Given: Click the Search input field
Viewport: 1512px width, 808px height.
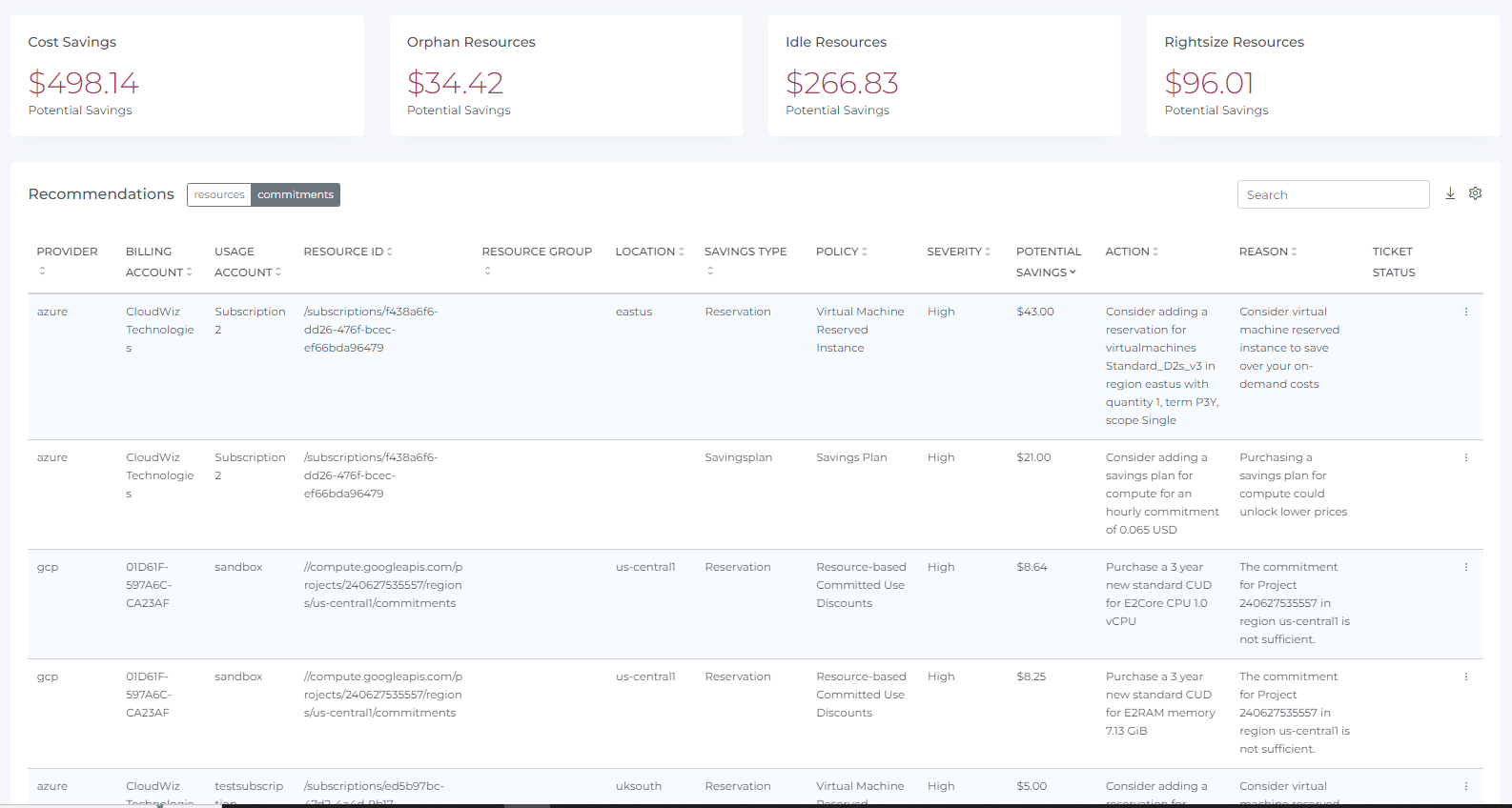Looking at the screenshot, I should click(x=1333, y=194).
